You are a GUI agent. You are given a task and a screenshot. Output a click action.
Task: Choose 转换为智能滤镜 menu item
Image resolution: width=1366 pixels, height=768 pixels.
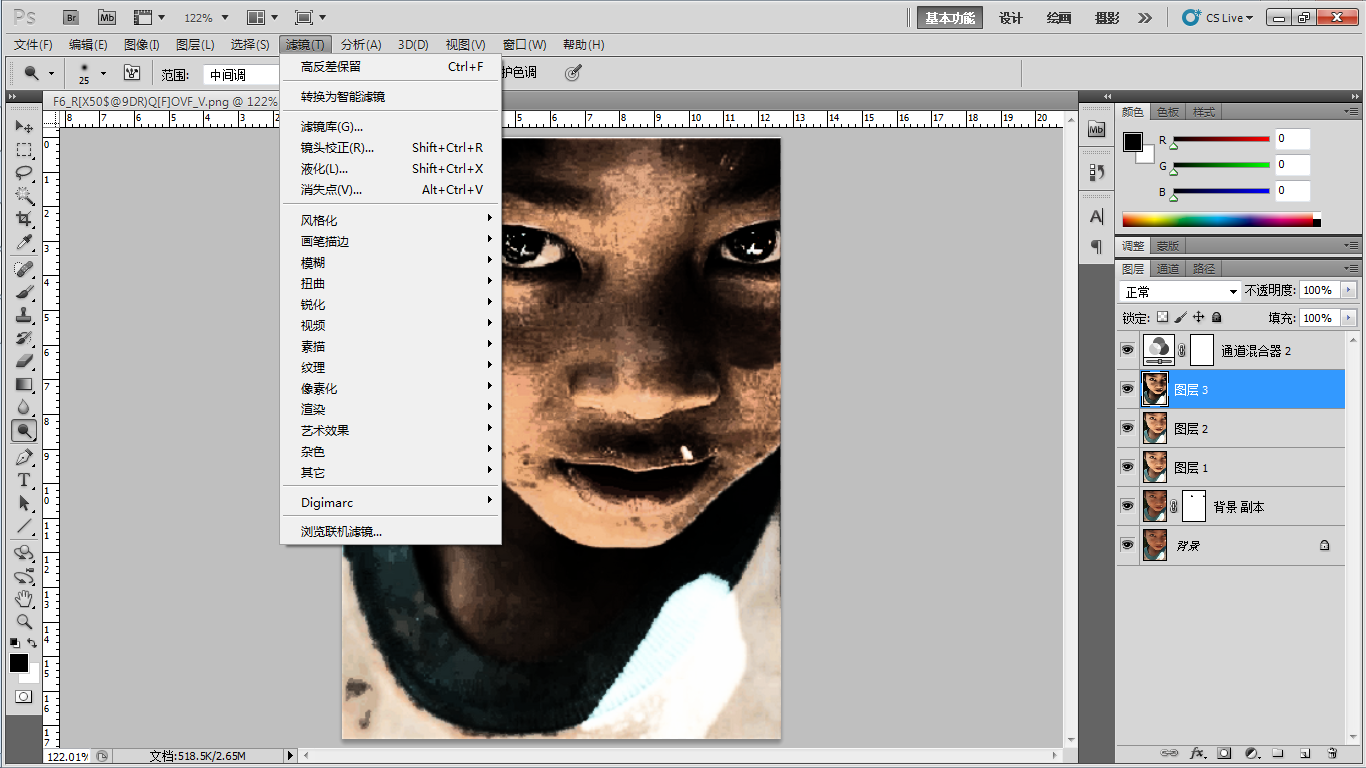tap(391, 96)
